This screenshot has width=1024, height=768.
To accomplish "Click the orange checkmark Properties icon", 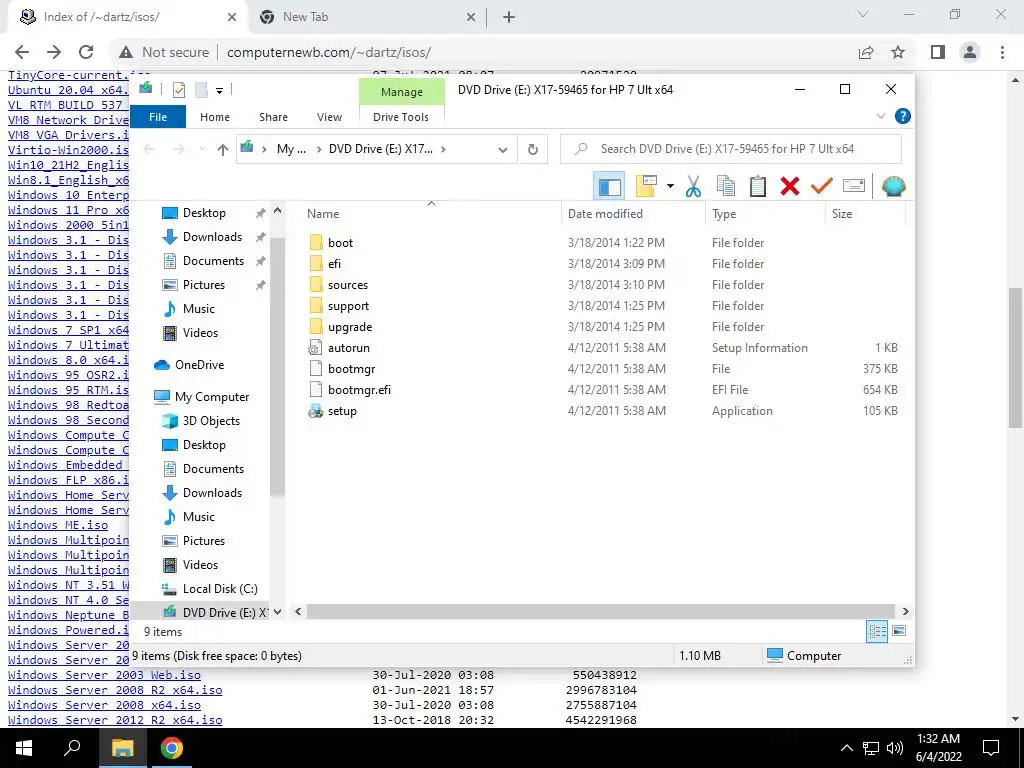I will [x=822, y=186].
